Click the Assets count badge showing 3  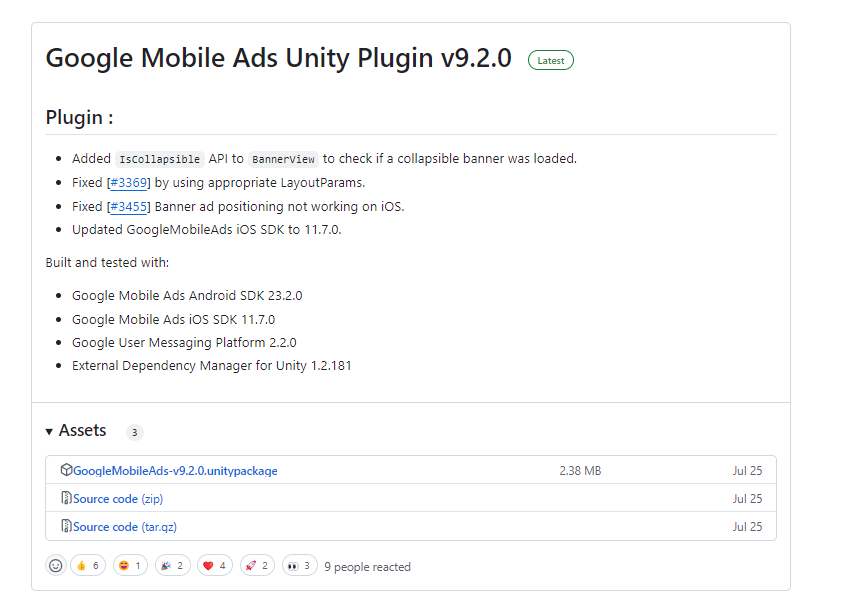pyautogui.click(x=135, y=432)
